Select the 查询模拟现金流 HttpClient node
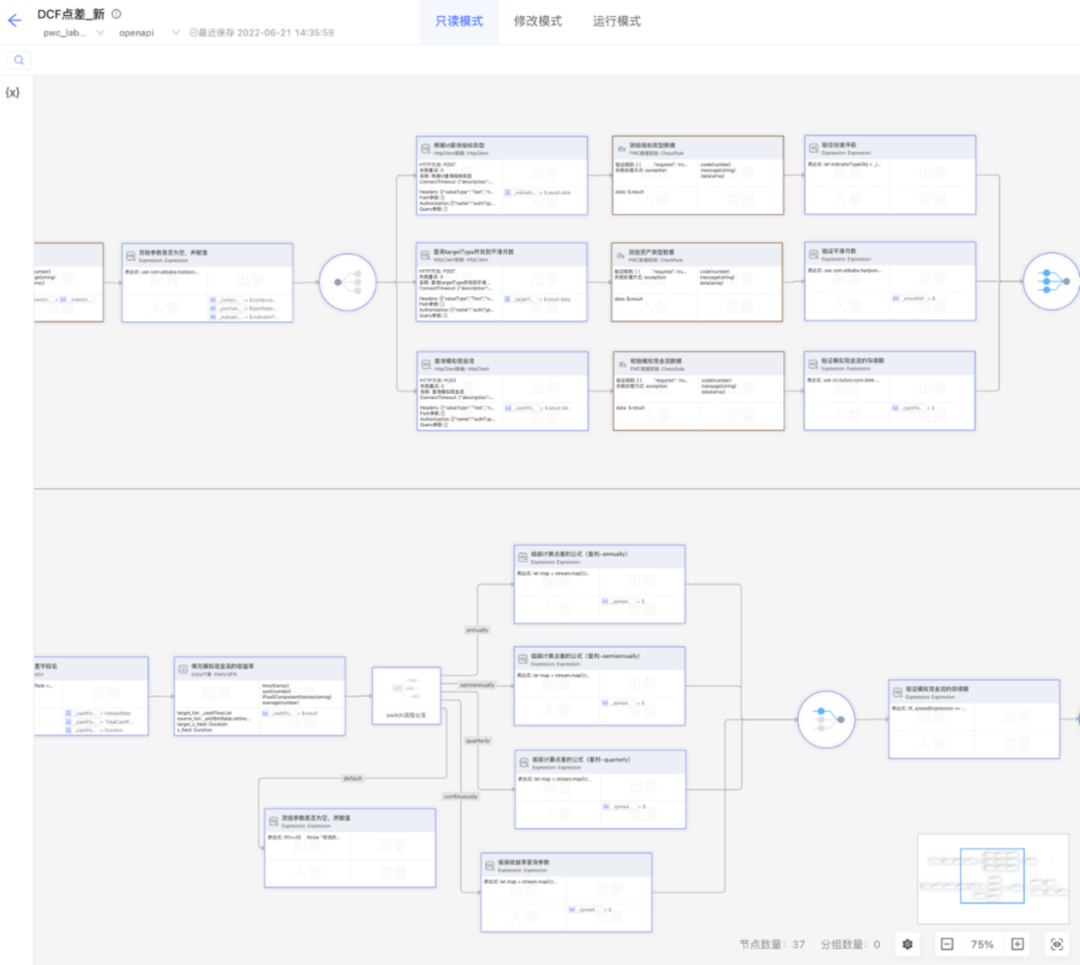This screenshot has width=1080, height=965. click(x=502, y=391)
